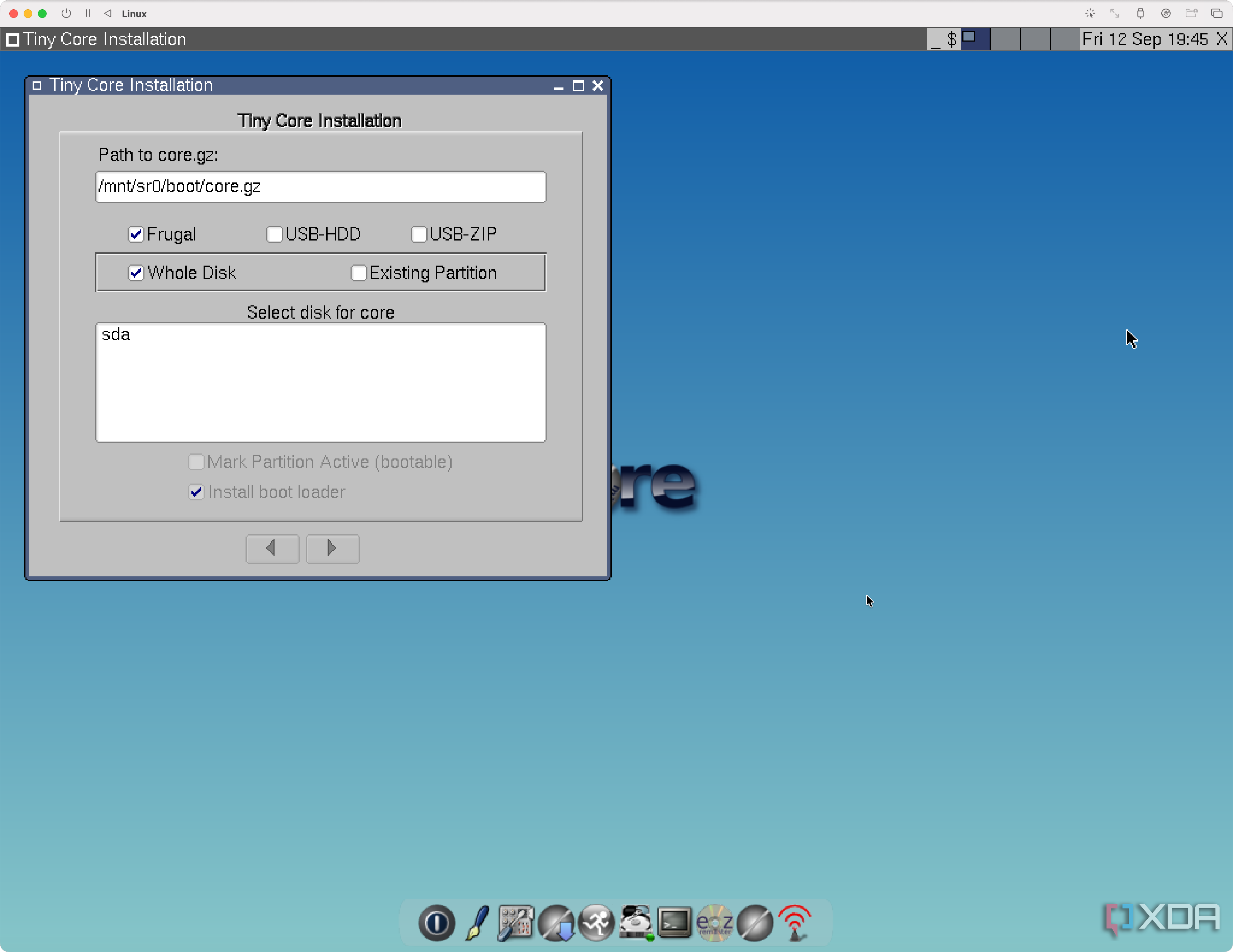1233x952 pixels.
Task: Open the Exit power icon in the dock
Action: pyautogui.click(x=437, y=923)
